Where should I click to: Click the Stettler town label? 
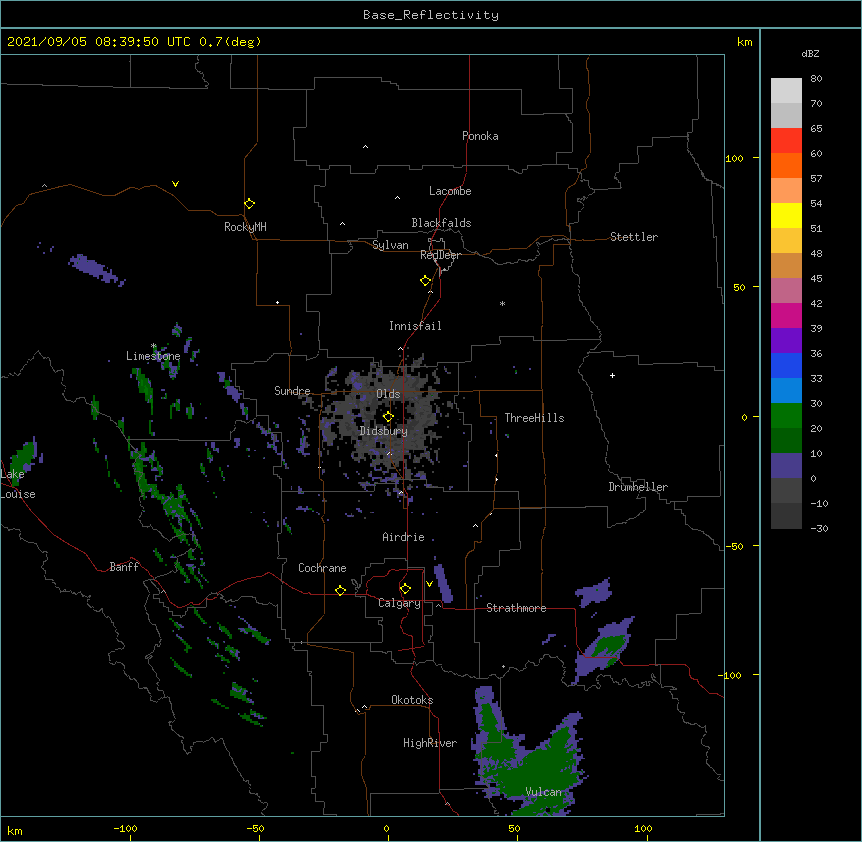click(x=634, y=237)
